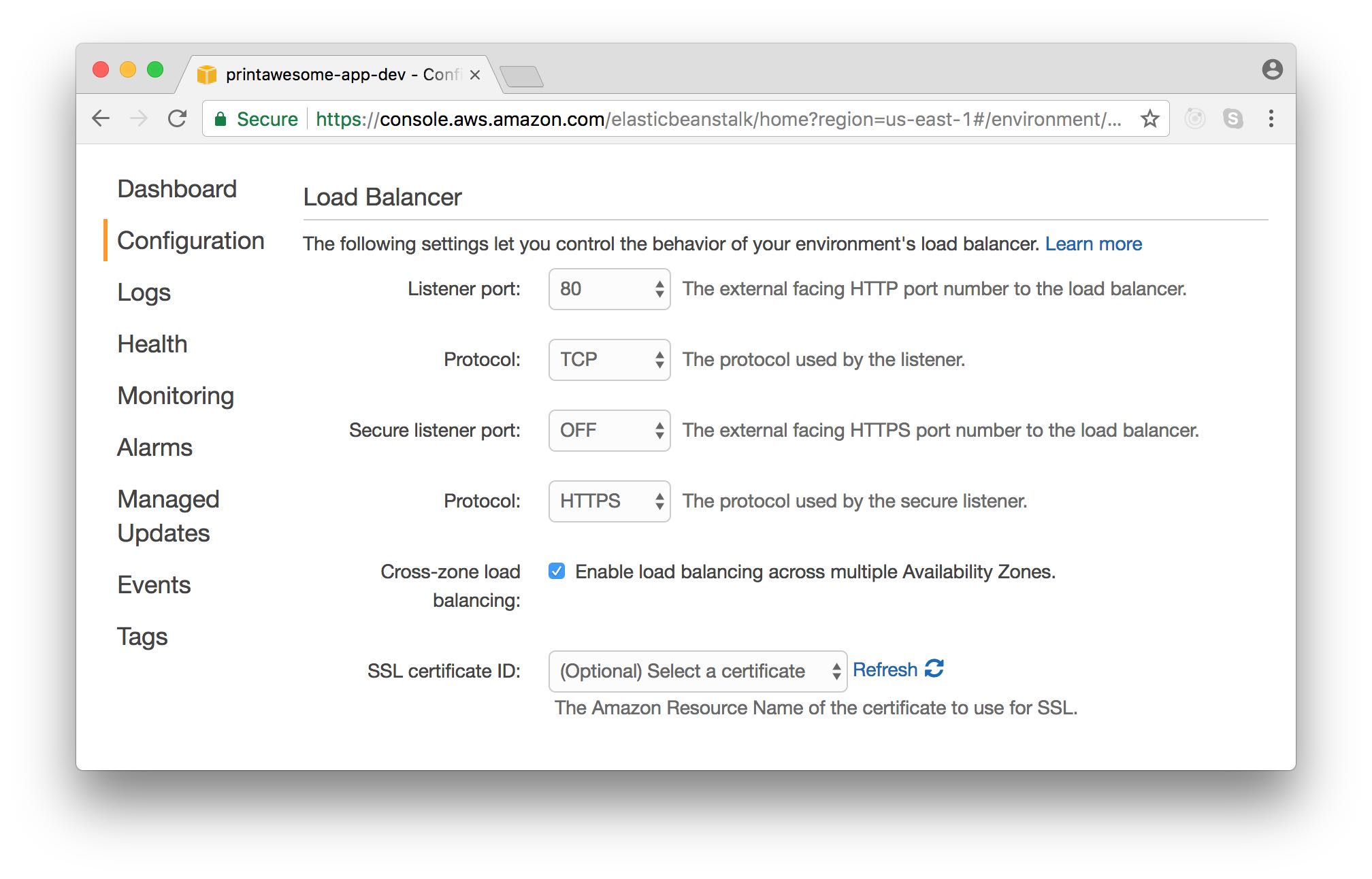Open the Listener port dropdown
The image size is (1372, 879).
pos(609,289)
